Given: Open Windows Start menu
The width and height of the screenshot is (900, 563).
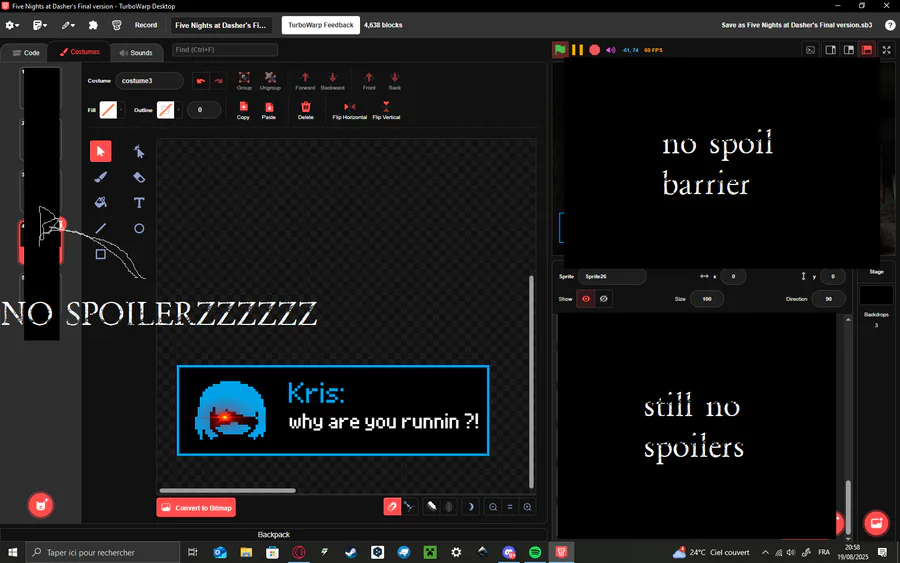Looking at the screenshot, I should [13, 552].
